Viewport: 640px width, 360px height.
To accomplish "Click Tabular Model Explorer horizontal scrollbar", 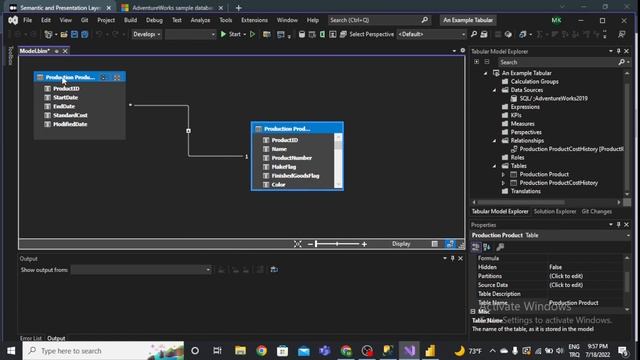I will [x=521, y=202].
